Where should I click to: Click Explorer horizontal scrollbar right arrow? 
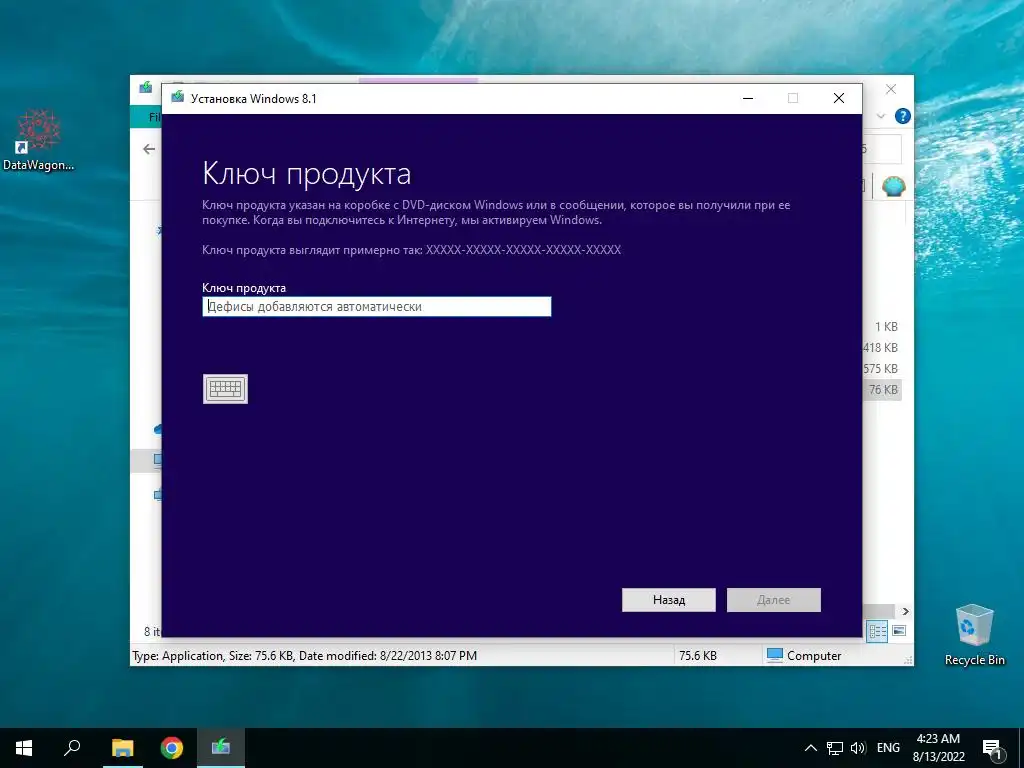[x=906, y=611]
